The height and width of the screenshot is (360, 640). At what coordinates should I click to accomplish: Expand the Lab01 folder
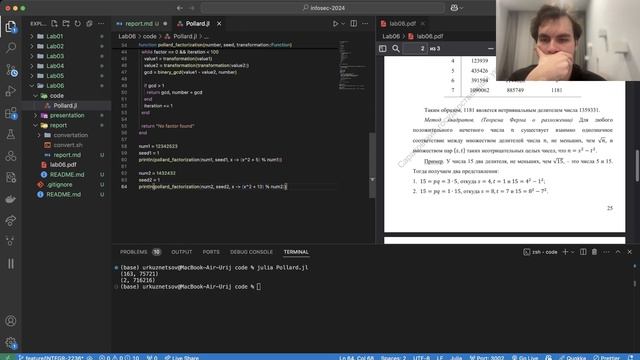32,36
